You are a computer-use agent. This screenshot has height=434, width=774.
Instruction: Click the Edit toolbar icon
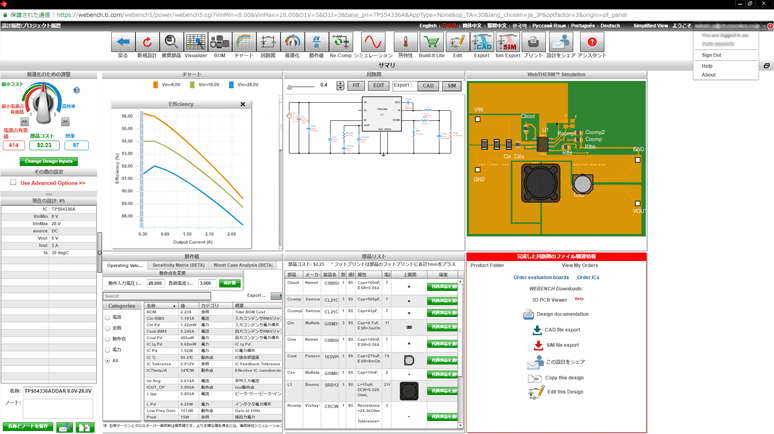(x=457, y=42)
